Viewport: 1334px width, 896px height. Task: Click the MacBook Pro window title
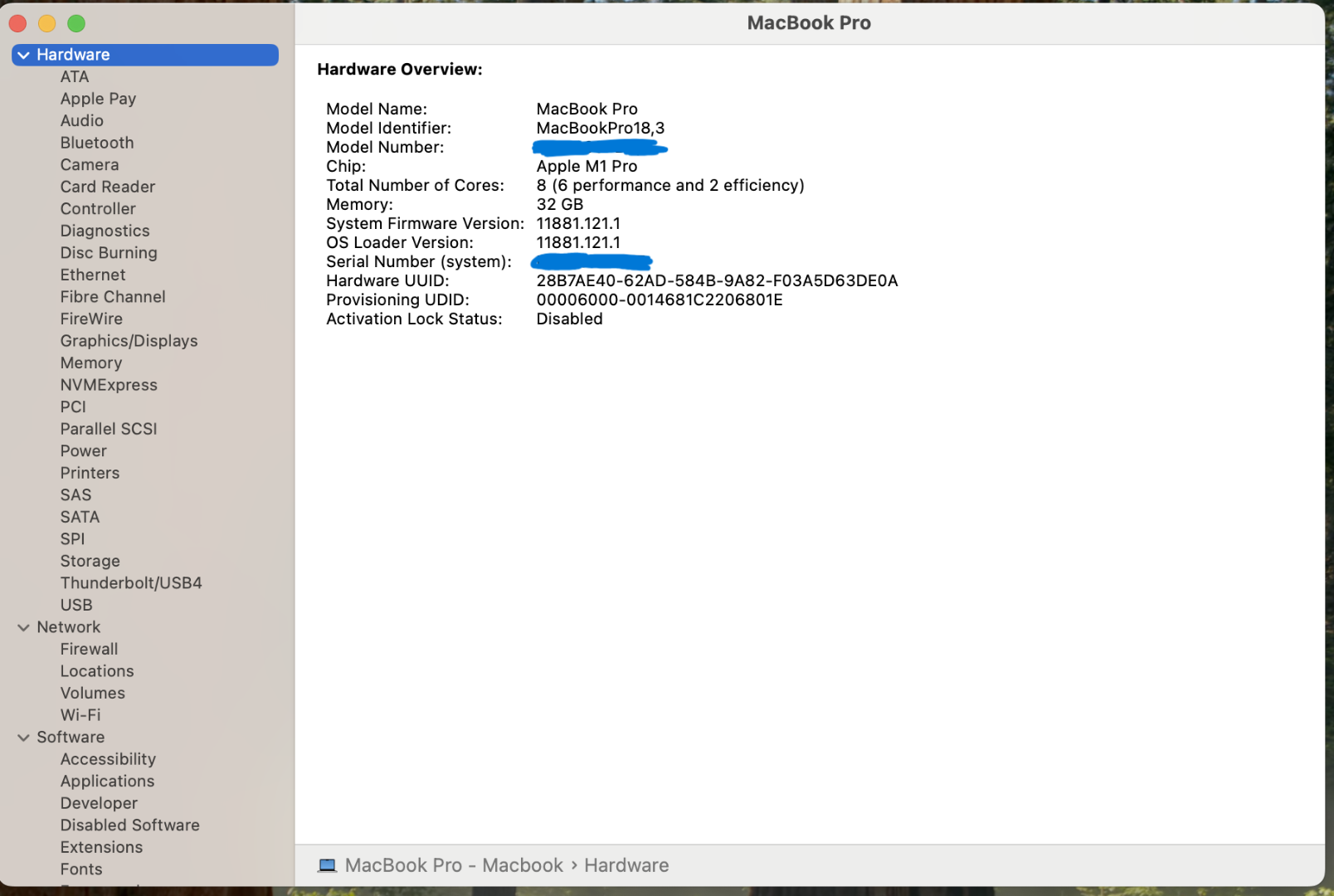point(809,23)
